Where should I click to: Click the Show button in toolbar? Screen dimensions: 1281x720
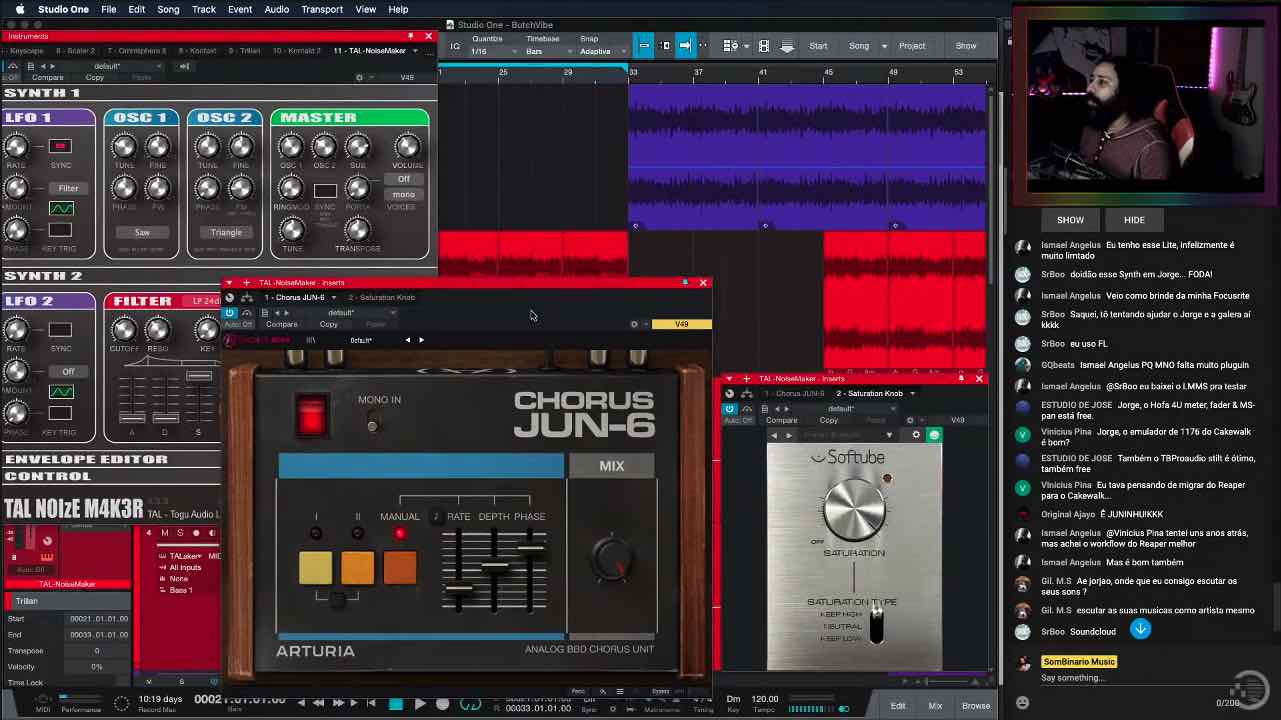click(x=966, y=46)
